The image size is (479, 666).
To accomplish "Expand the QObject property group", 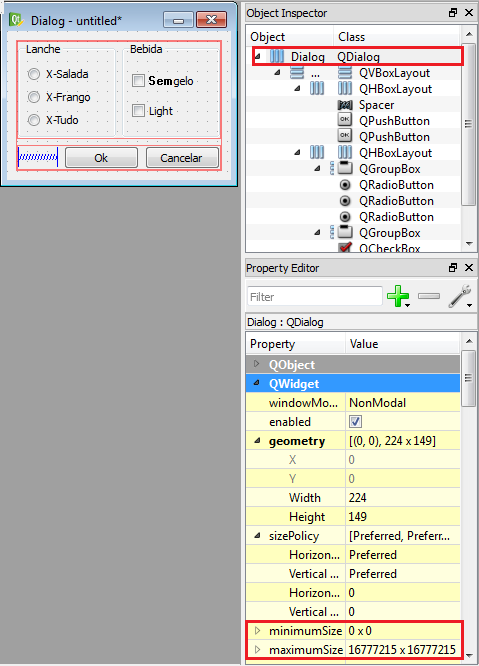I will pyautogui.click(x=256, y=364).
